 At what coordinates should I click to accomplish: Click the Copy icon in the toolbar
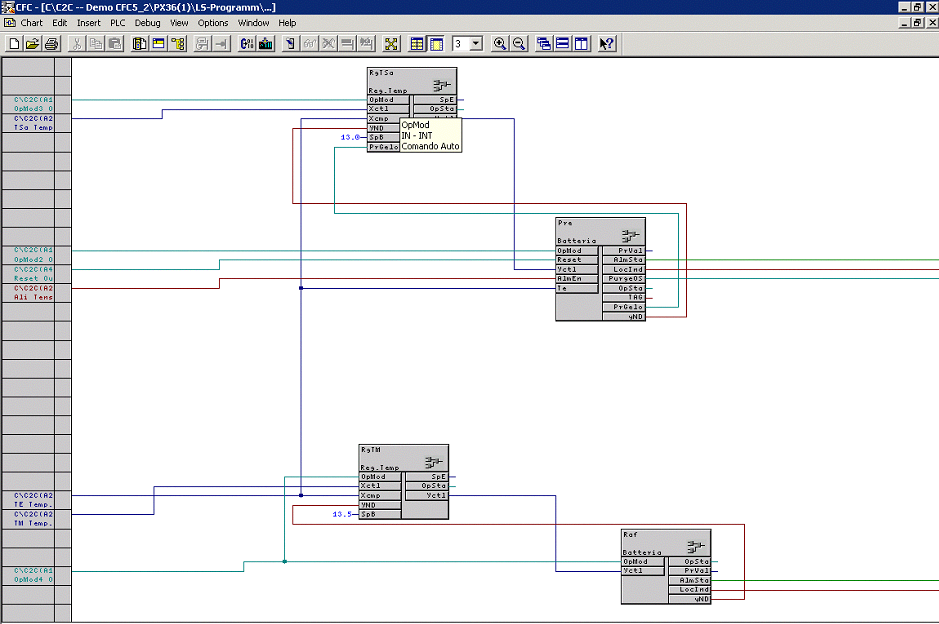pos(96,44)
